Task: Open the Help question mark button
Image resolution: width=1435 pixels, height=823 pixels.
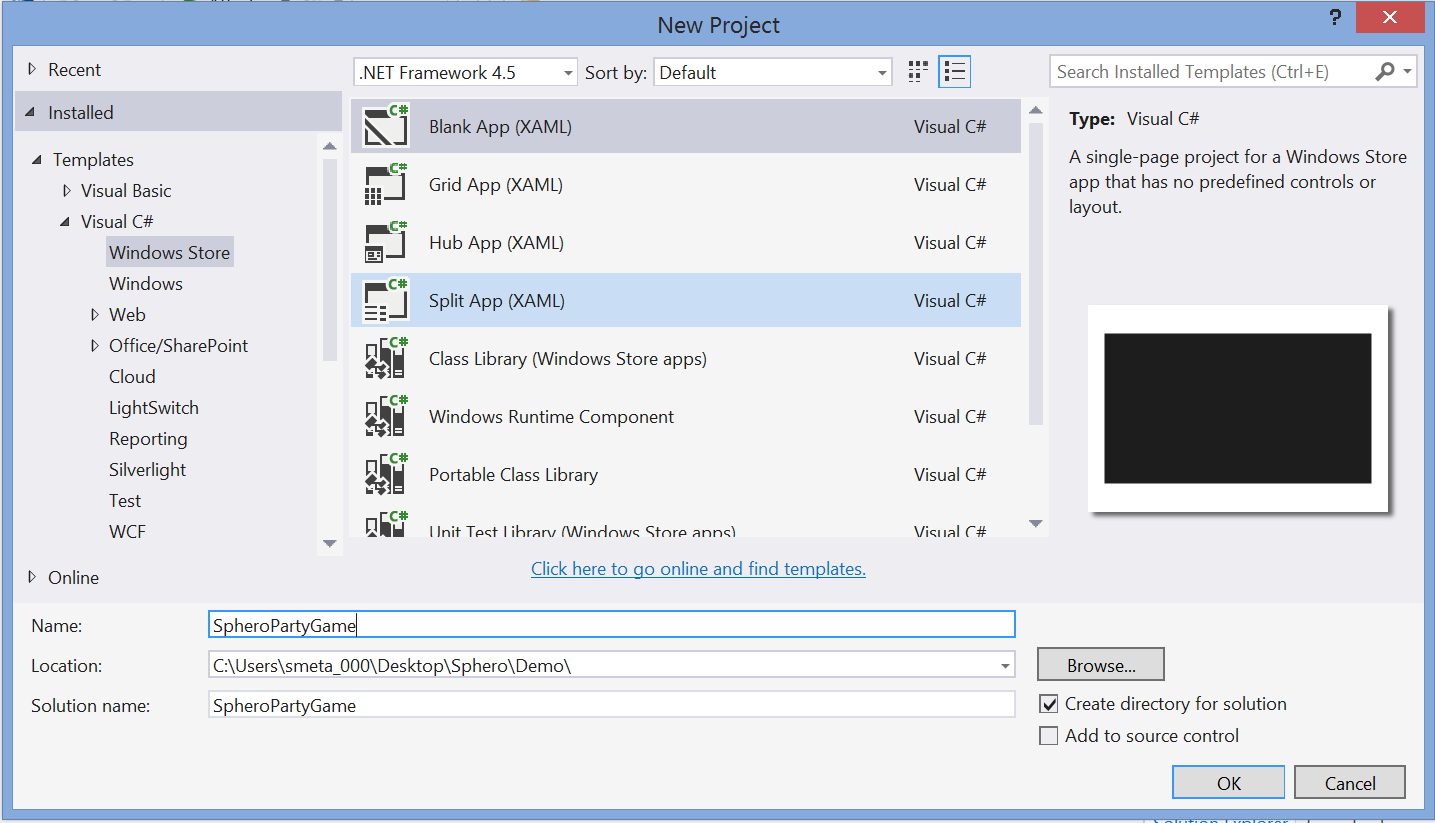Action: click(1335, 17)
